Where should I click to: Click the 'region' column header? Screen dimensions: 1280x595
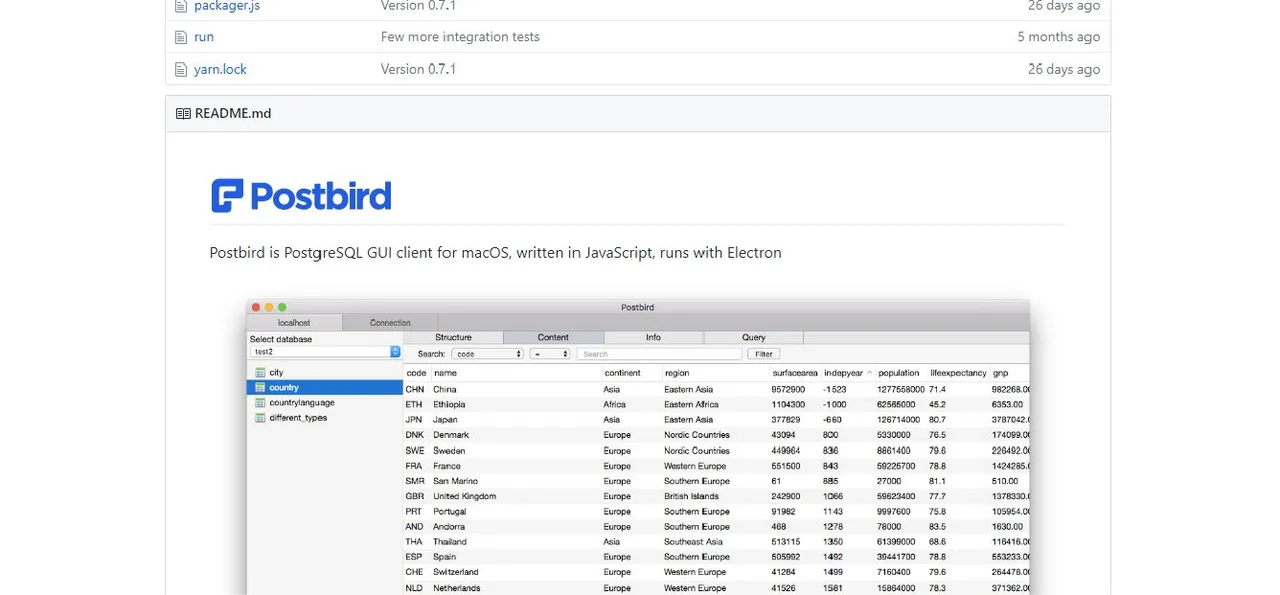[x=677, y=373]
